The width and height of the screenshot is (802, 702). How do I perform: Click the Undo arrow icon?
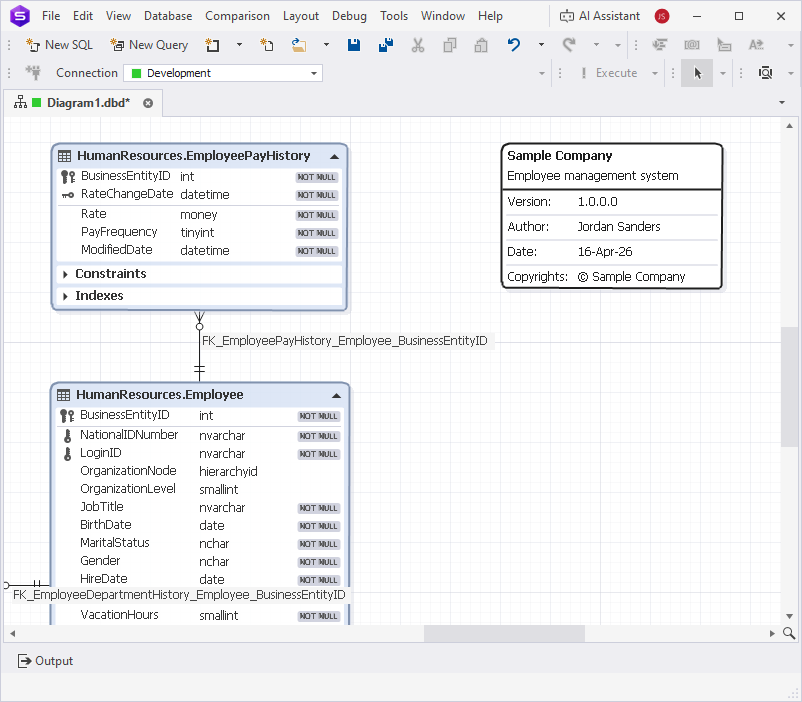[514, 45]
